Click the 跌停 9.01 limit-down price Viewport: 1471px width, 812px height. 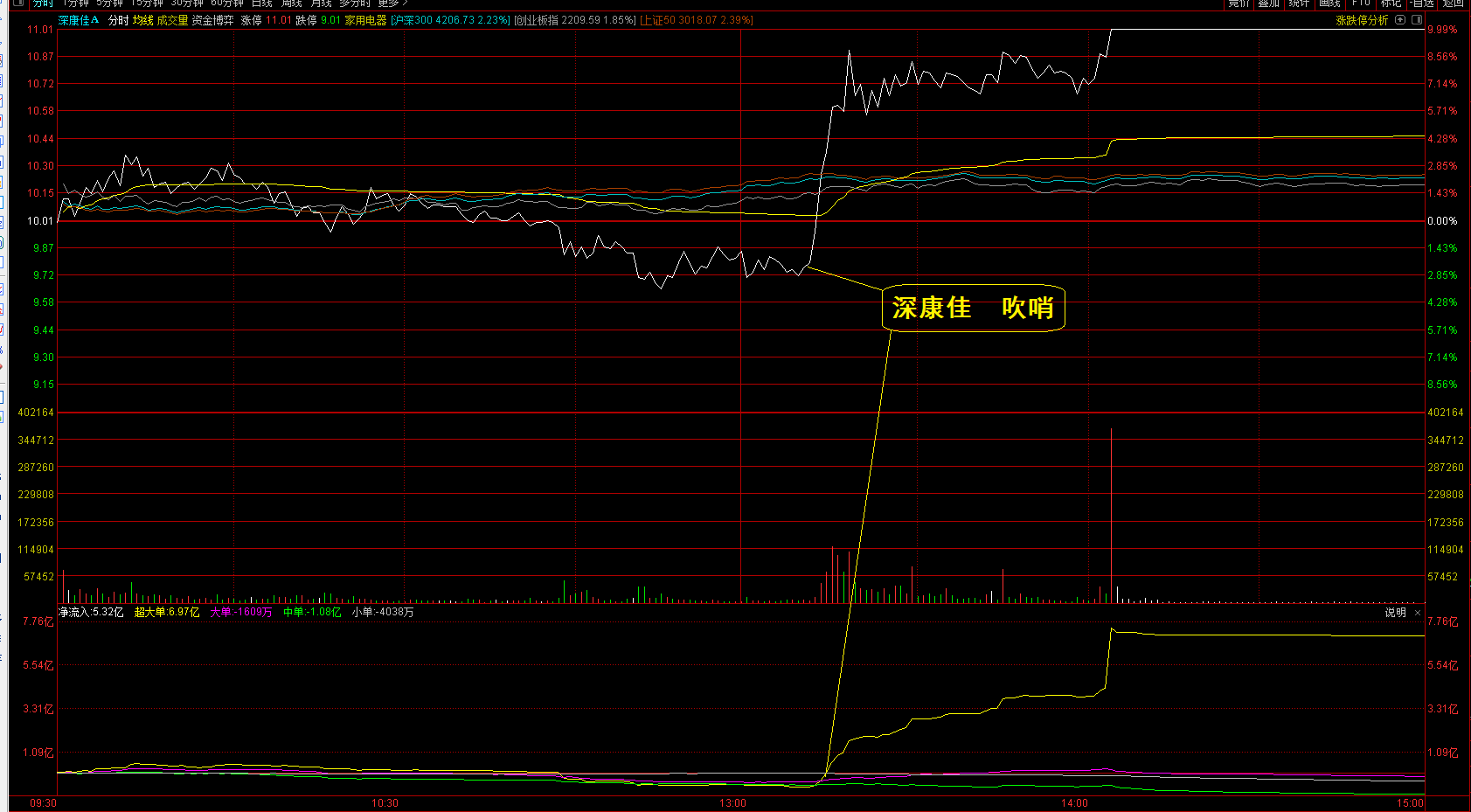318,20
